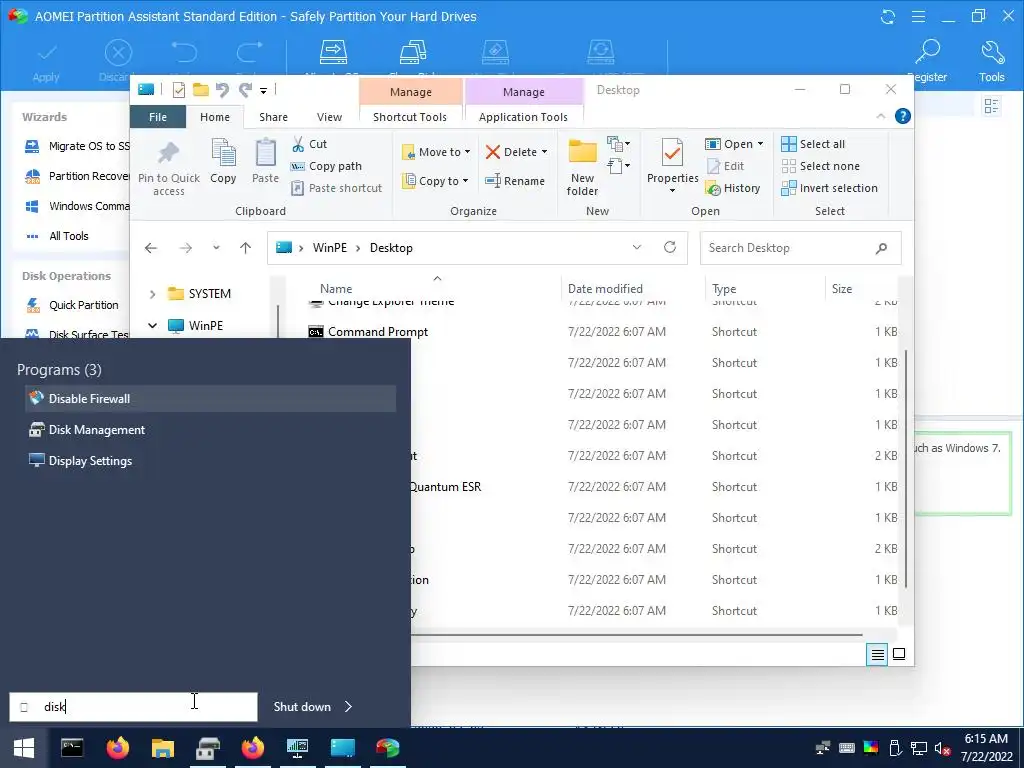Open the Delete dropdown arrow
Image resolution: width=1024 pixels, height=768 pixels.
(x=544, y=152)
